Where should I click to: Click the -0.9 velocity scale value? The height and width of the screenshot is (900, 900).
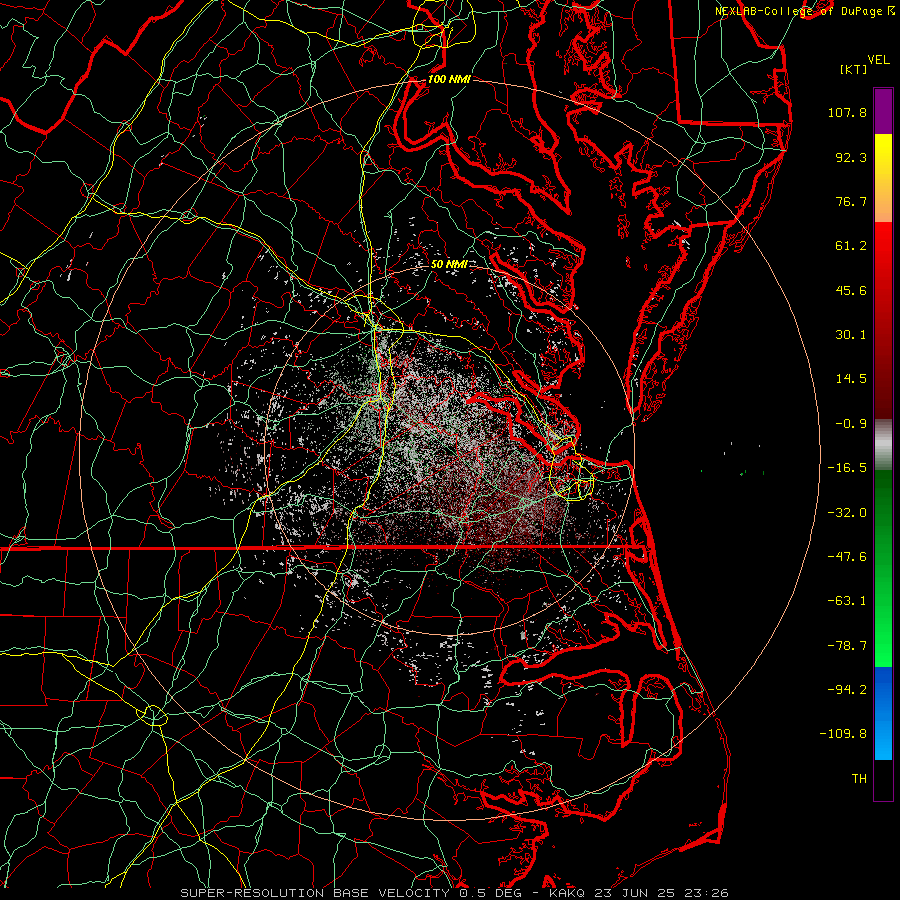(x=851, y=424)
